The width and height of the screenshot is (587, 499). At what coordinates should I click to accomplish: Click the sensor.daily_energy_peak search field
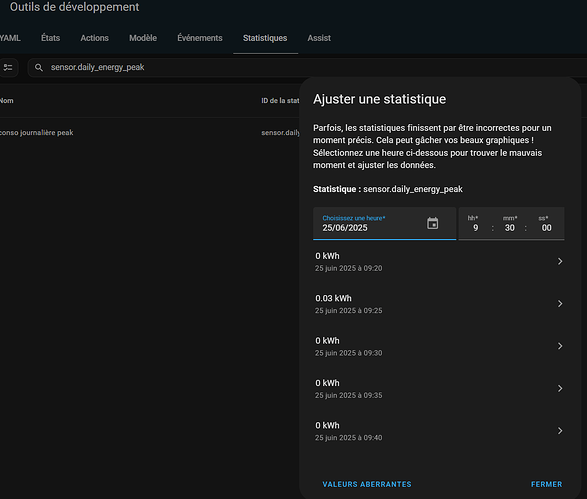pyautogui.click(x=307, y=67)
